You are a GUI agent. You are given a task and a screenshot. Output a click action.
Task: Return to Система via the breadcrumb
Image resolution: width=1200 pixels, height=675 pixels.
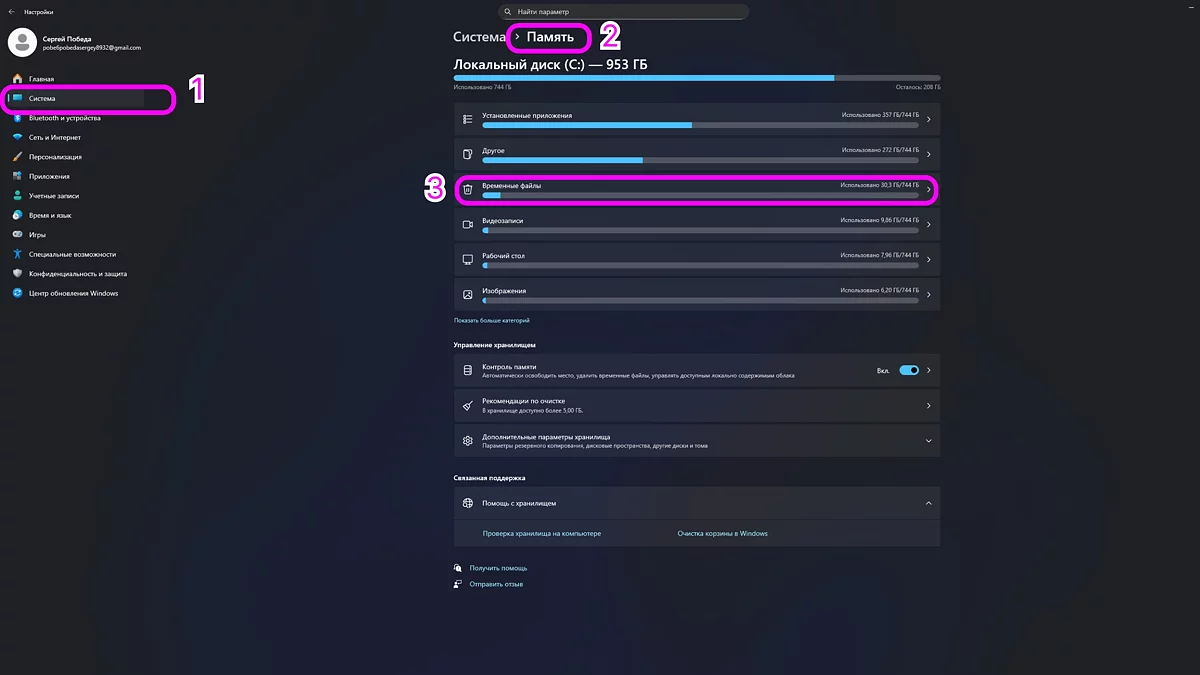(479, 35)
